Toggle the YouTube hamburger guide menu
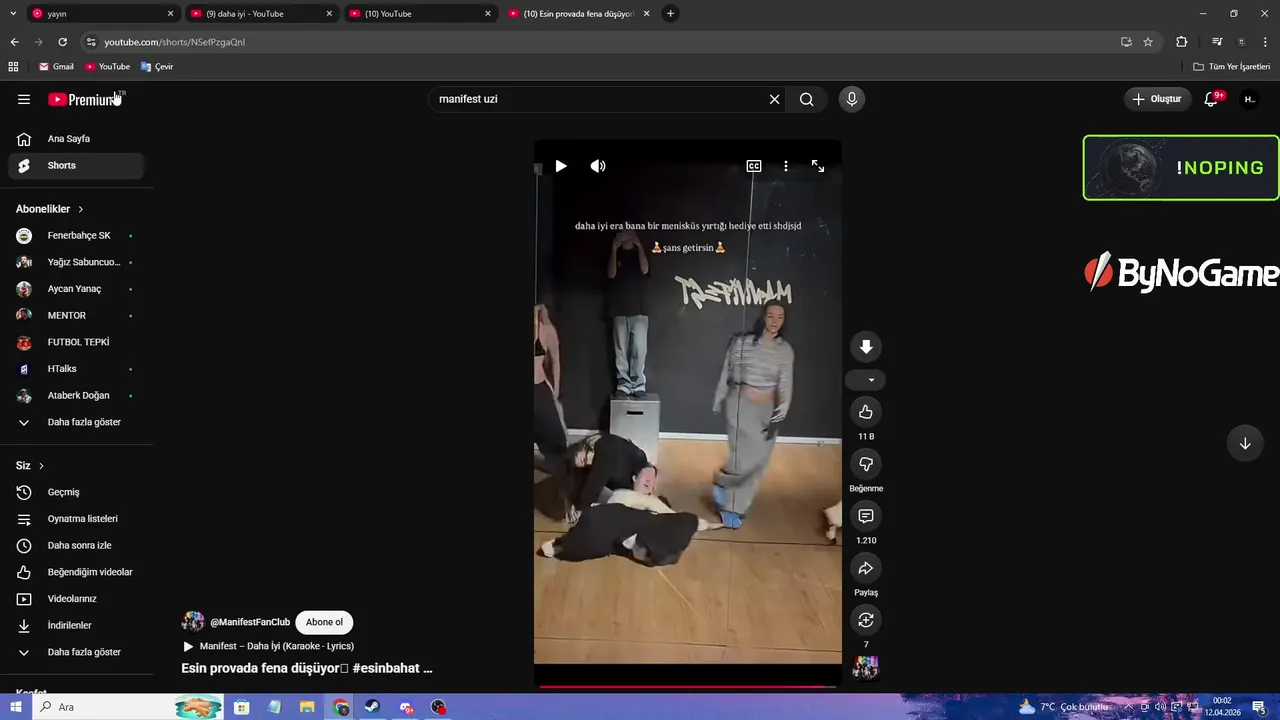 click(24, 99)
